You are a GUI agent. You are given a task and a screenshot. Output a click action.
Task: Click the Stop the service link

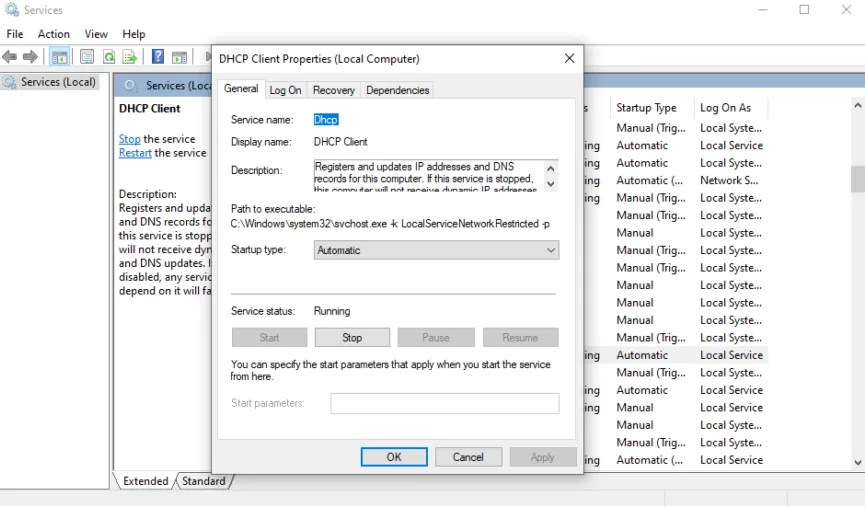coord(130,139)
